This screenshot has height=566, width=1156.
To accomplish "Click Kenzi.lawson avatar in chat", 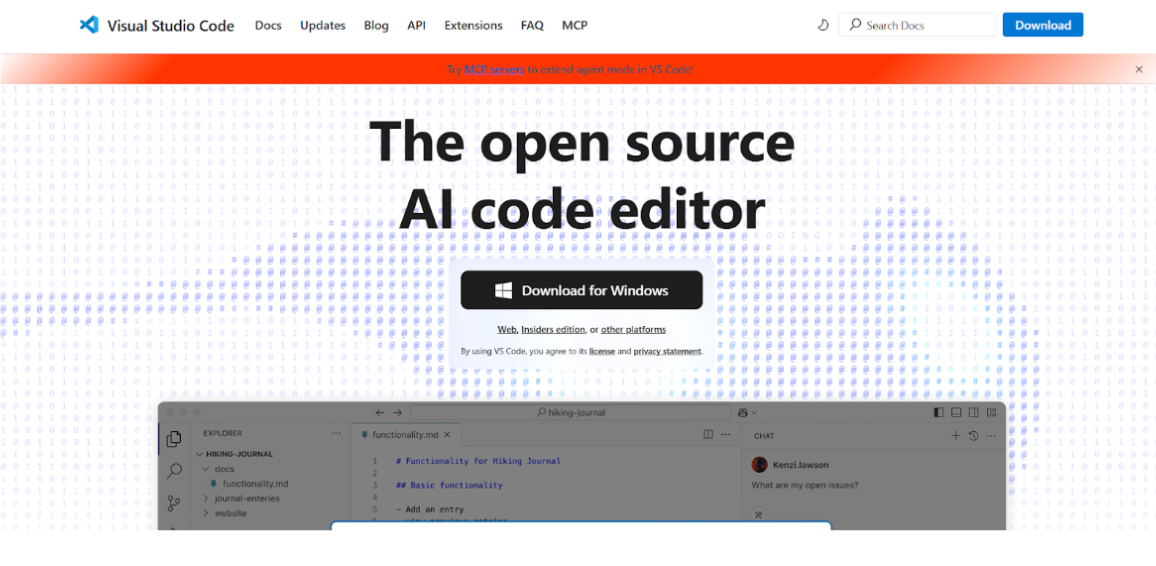I will tap(759, 465).
